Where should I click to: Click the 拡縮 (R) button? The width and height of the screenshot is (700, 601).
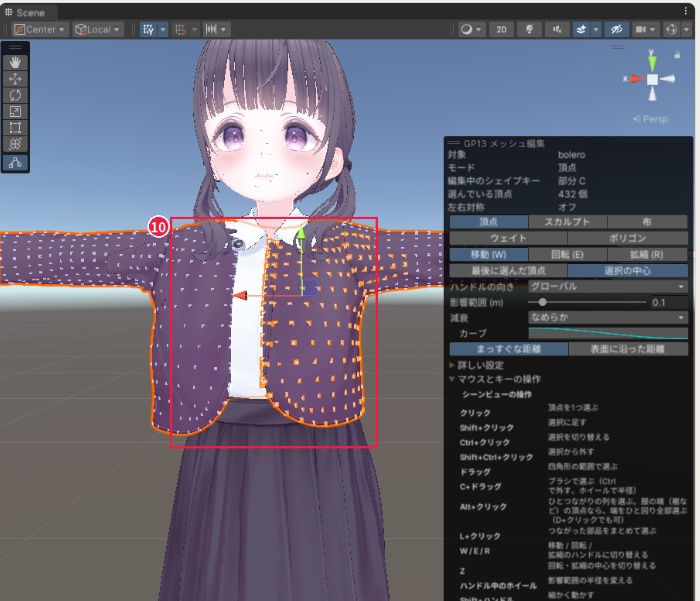click(647, 255)
